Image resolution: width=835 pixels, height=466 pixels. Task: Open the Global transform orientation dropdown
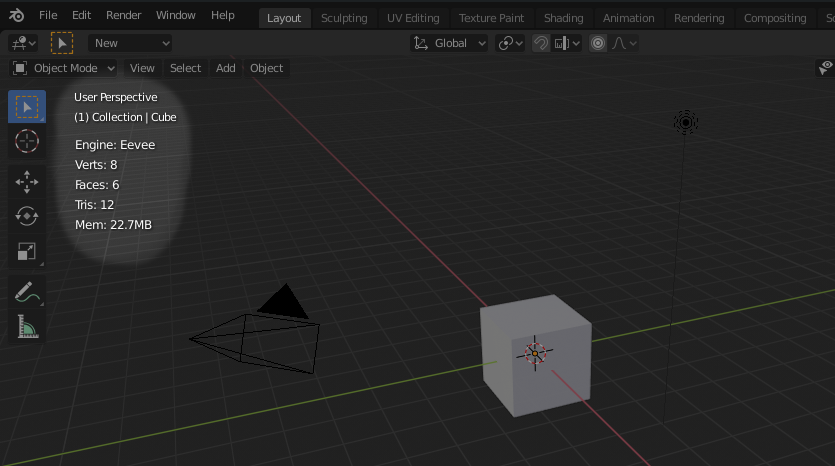[x=449, y=43]
